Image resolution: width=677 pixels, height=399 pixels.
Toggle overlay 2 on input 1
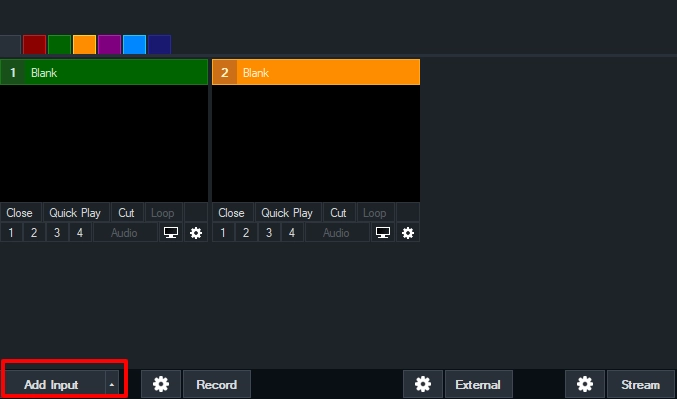(x=34, y=233)
